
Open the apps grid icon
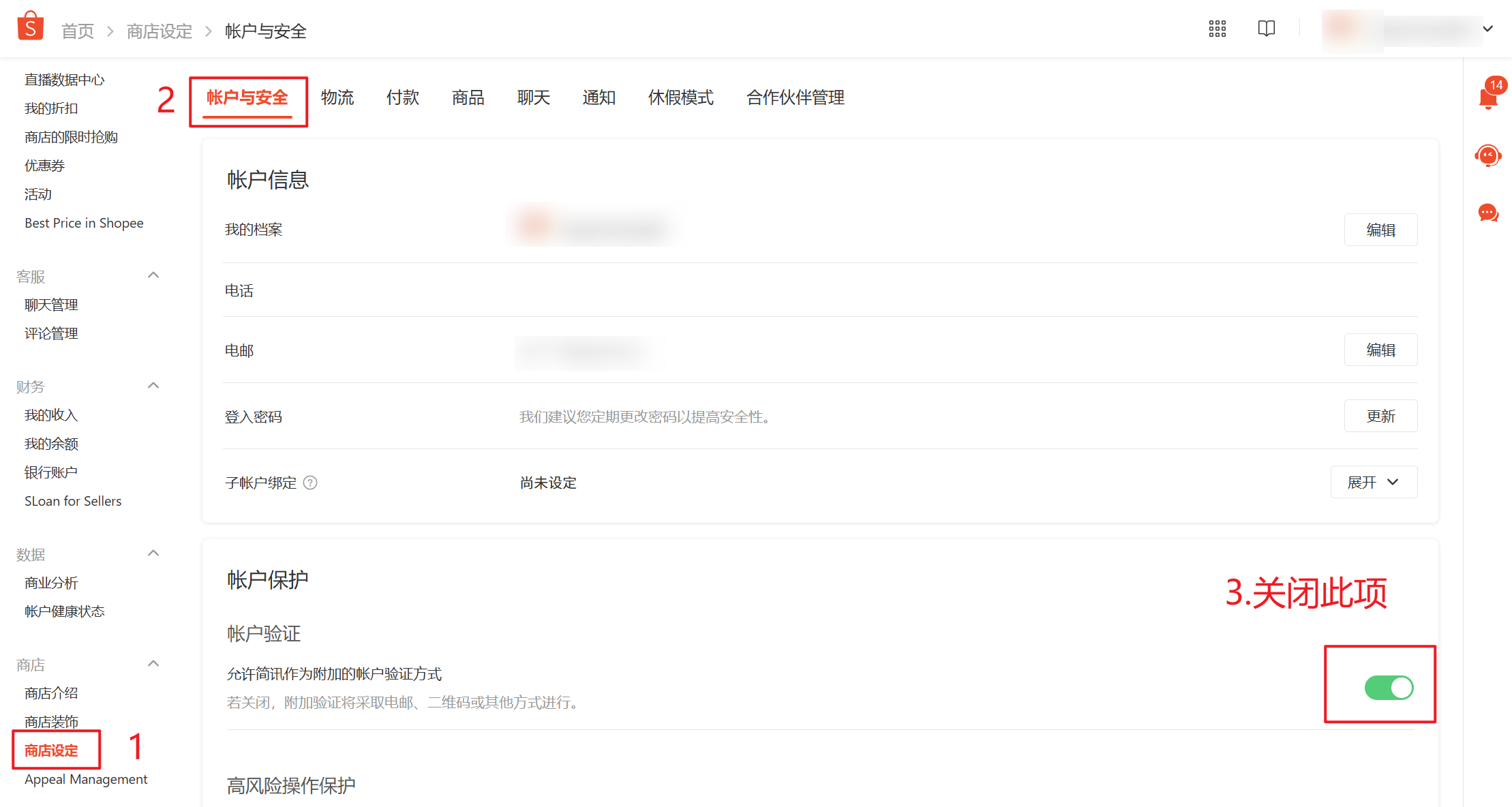pos(1217,29)
